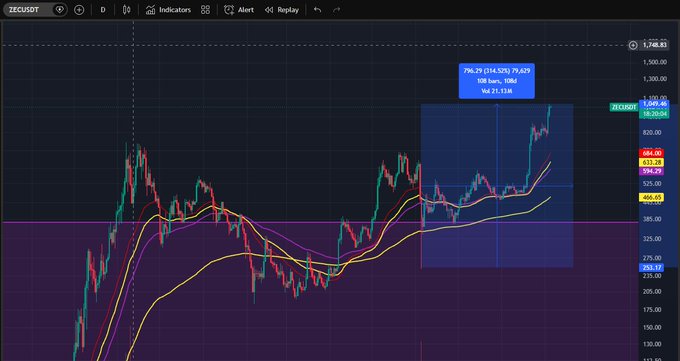The width and height of the screenshot is (680, 361).
Task: Click the plus icon next to 1,748.83
Action: coord(633,45)
